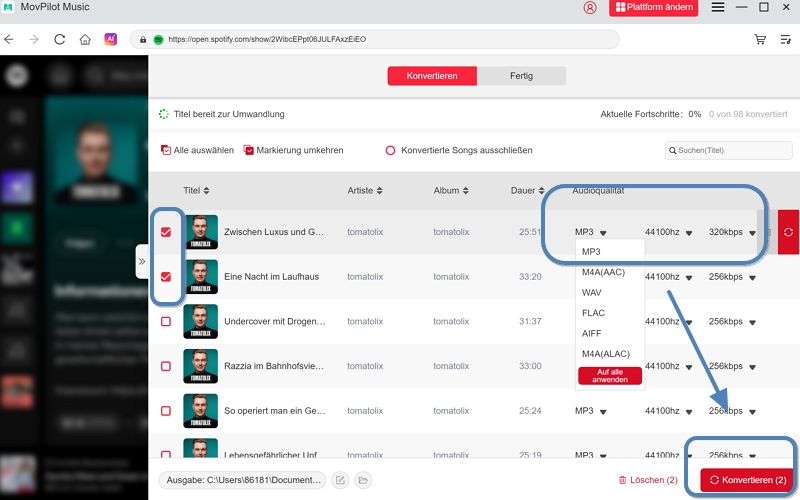The width and height of the screenshot is (800, 500).
Task: Sort by Album column arrows
Action: pos(465,190)
